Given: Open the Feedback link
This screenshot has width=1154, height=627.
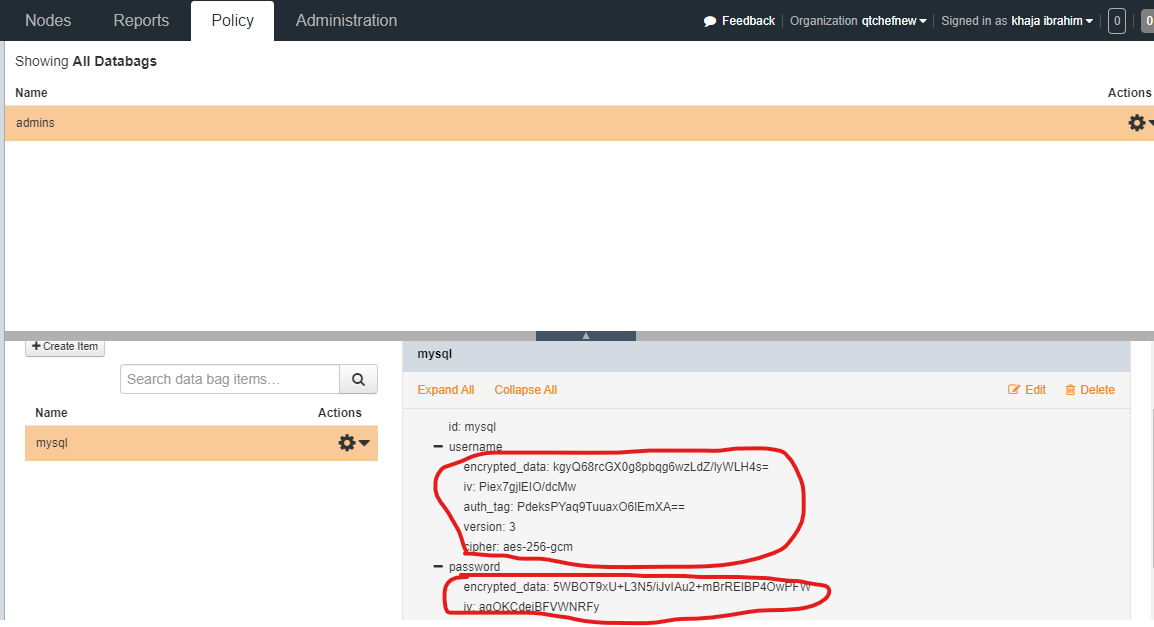Looking at the screenshot, I should click(x=748, y=21).
